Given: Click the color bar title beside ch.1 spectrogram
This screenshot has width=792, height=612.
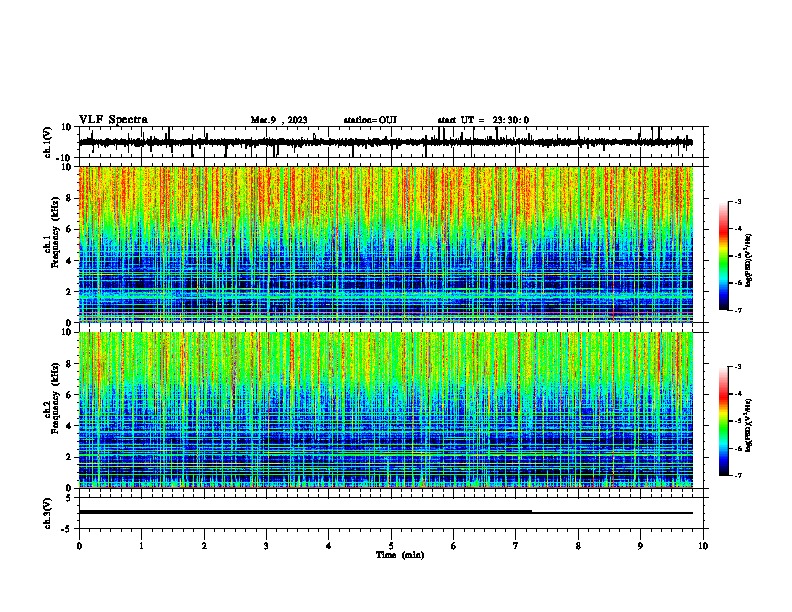Looking at the screenshot, I should 748,260.
